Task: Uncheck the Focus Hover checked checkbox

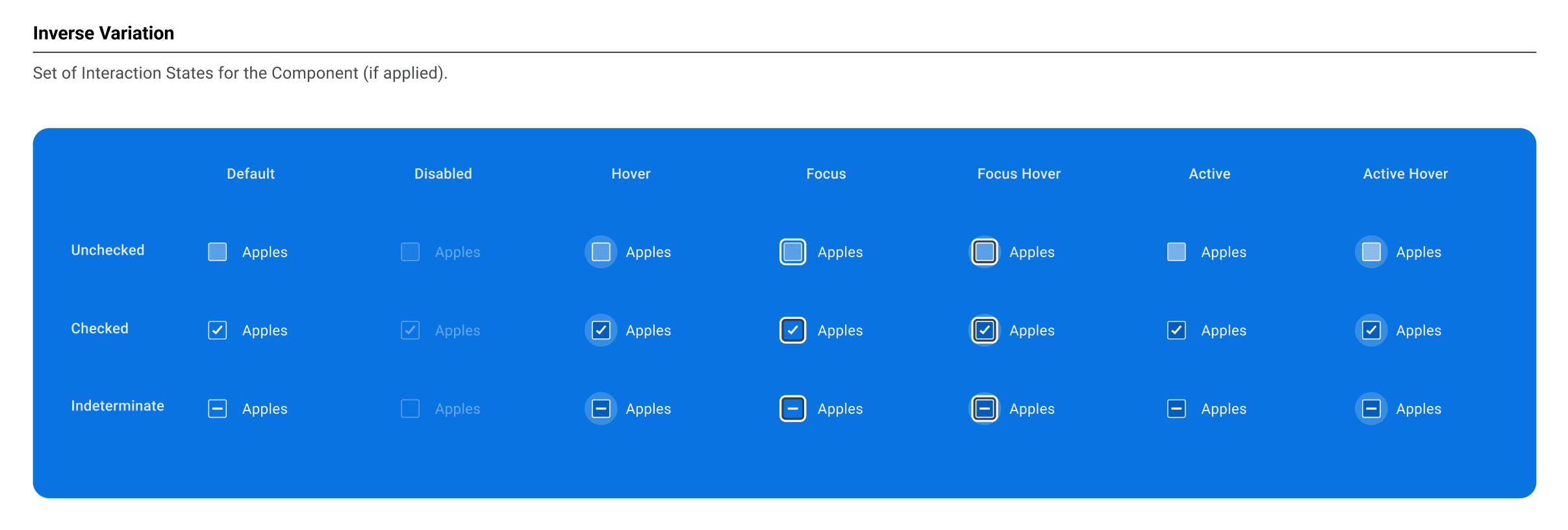Action: 985,331
